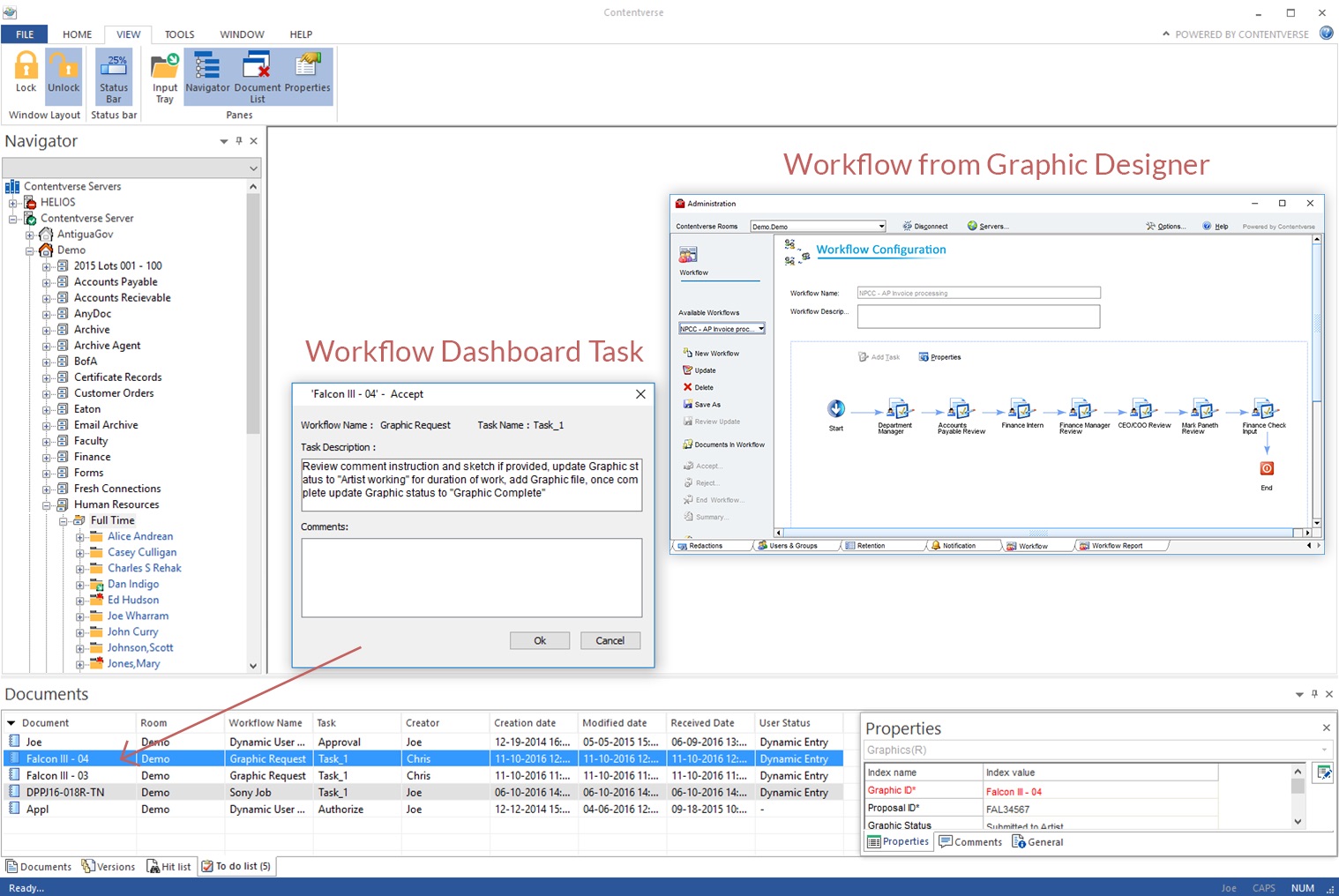
Task: Click Options in the Administration window toolbar
Action: [1164, 227]
